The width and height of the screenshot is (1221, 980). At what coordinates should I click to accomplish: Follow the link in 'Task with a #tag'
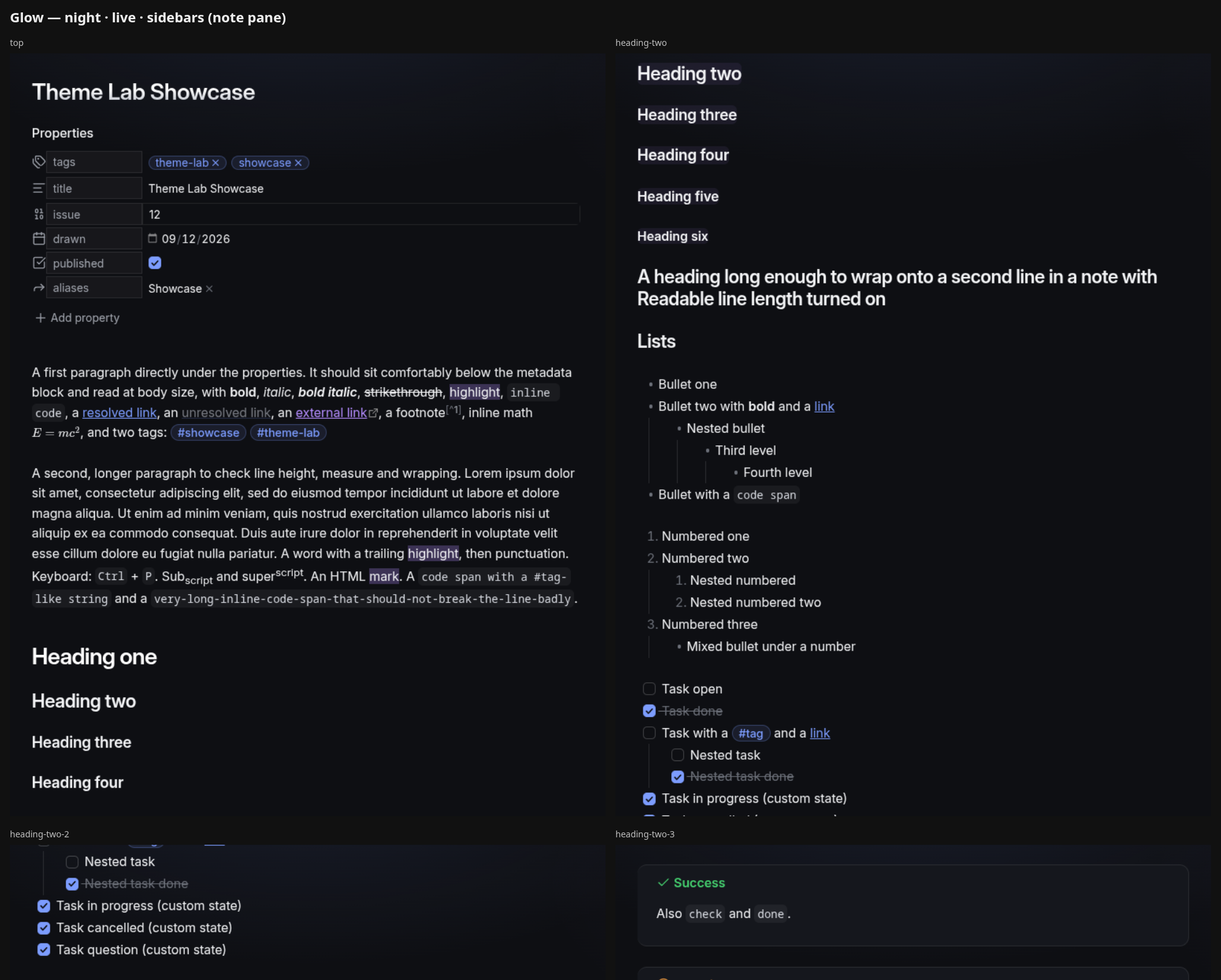coord(820,733)
